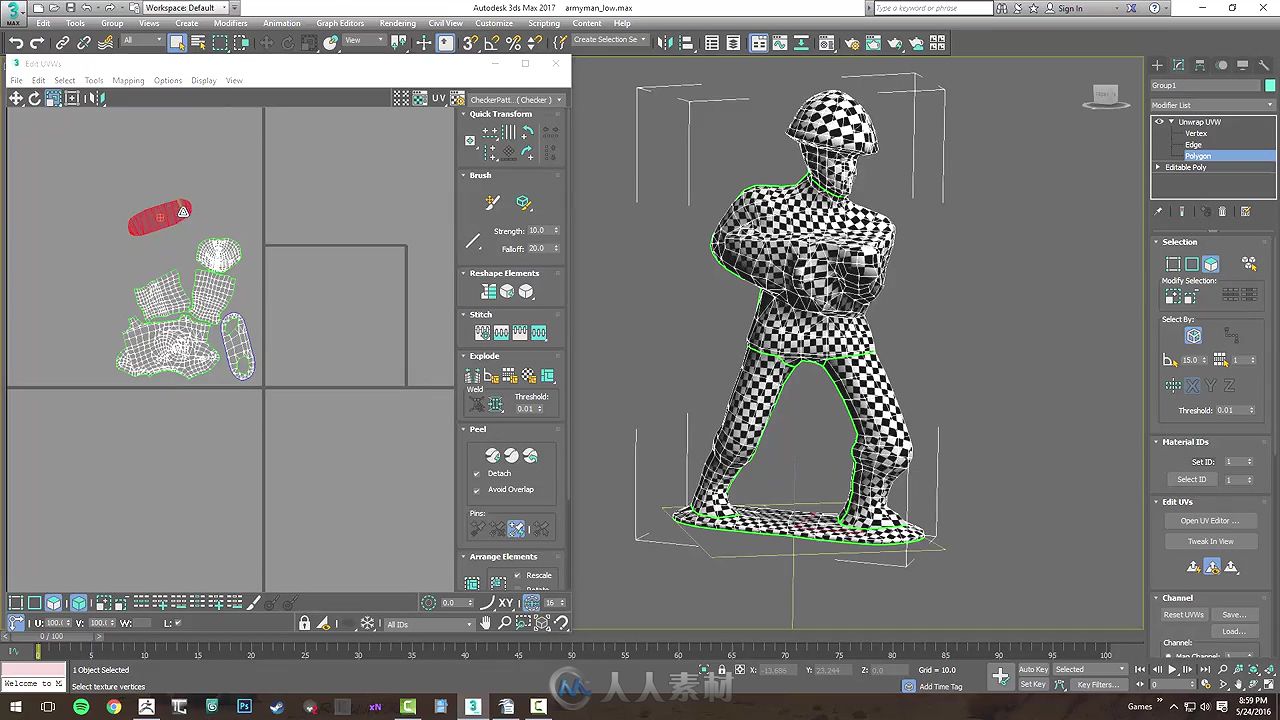Open Spotify from Windows taskbar
The width and height of the screenshot is (1280, 720).
81,706
